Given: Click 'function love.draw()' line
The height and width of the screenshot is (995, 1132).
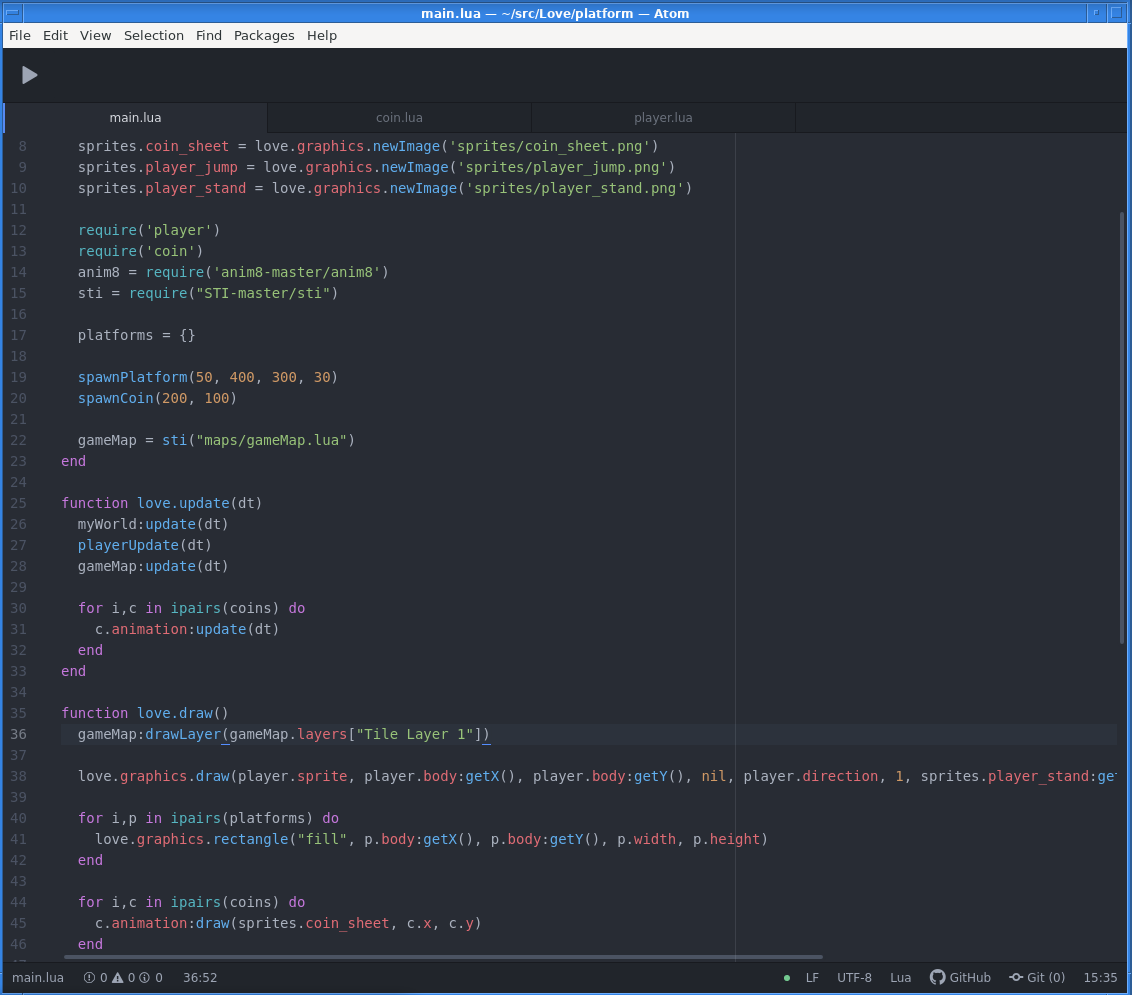Looking at the screenshot, I should pos(145,713).
